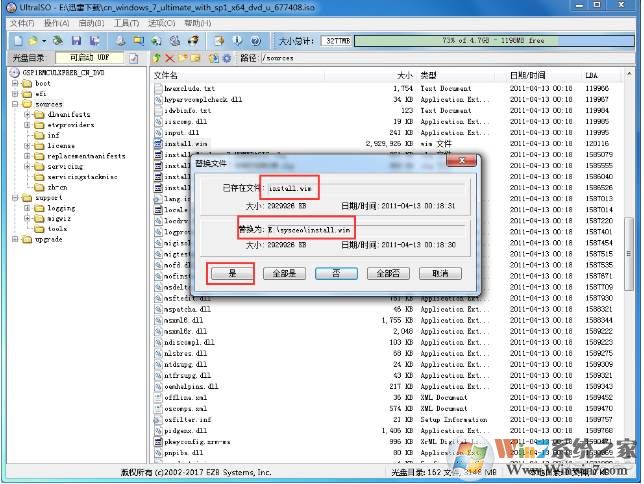Image resolution: width=644 pixels, height=484 pixels.
Task: Collapse the sources folder node
Action: pos(14,103)
